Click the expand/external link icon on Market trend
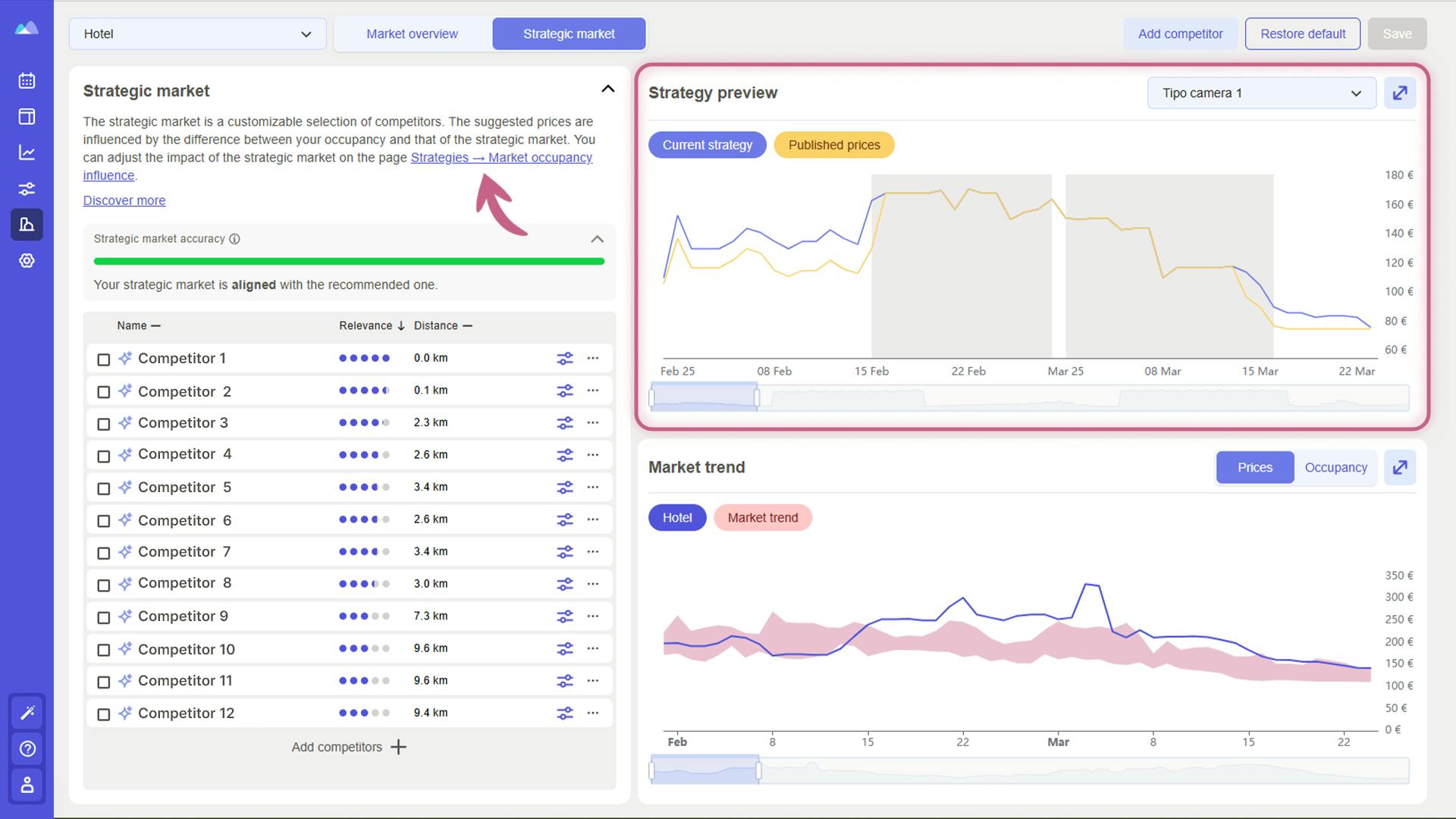 tap(1400, 468)
